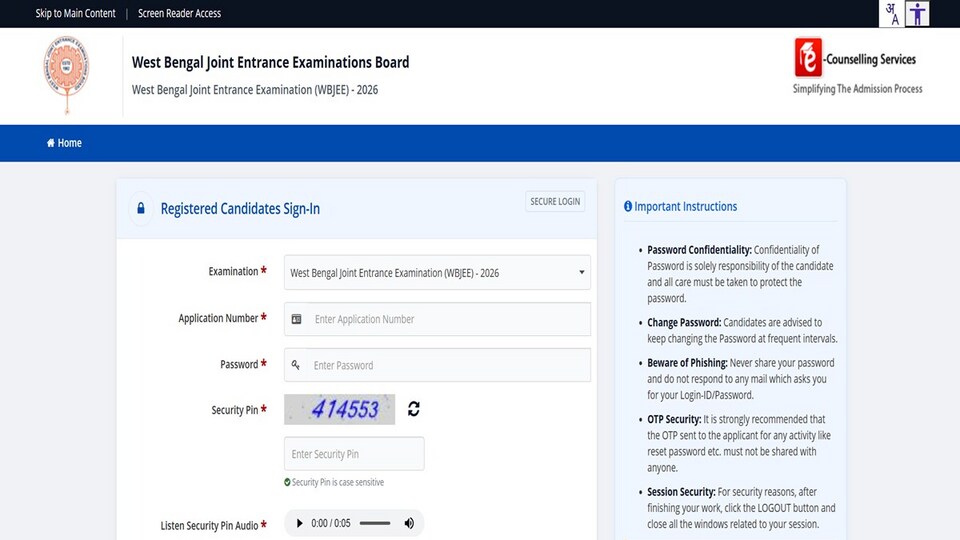Viewport: 960px width, 540px height.
Task: Click the 'OTP Security:' instruction text
Action: 674,419
